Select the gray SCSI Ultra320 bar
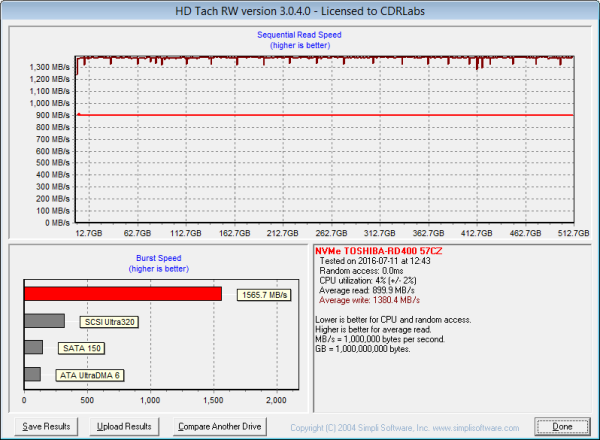 (x=44, y=321)
